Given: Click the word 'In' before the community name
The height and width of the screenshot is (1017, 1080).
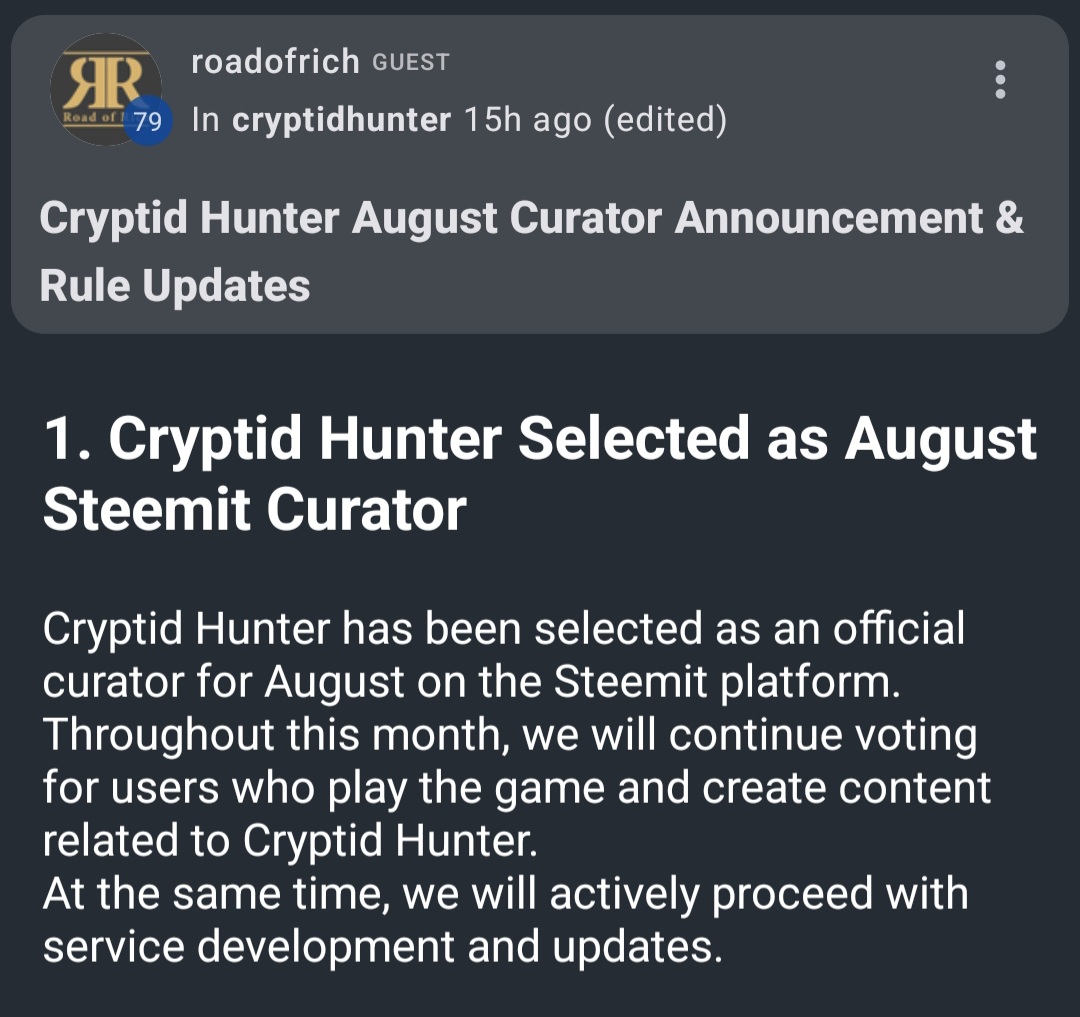Looking at the screenshot, I should click(x=206, y=120).
